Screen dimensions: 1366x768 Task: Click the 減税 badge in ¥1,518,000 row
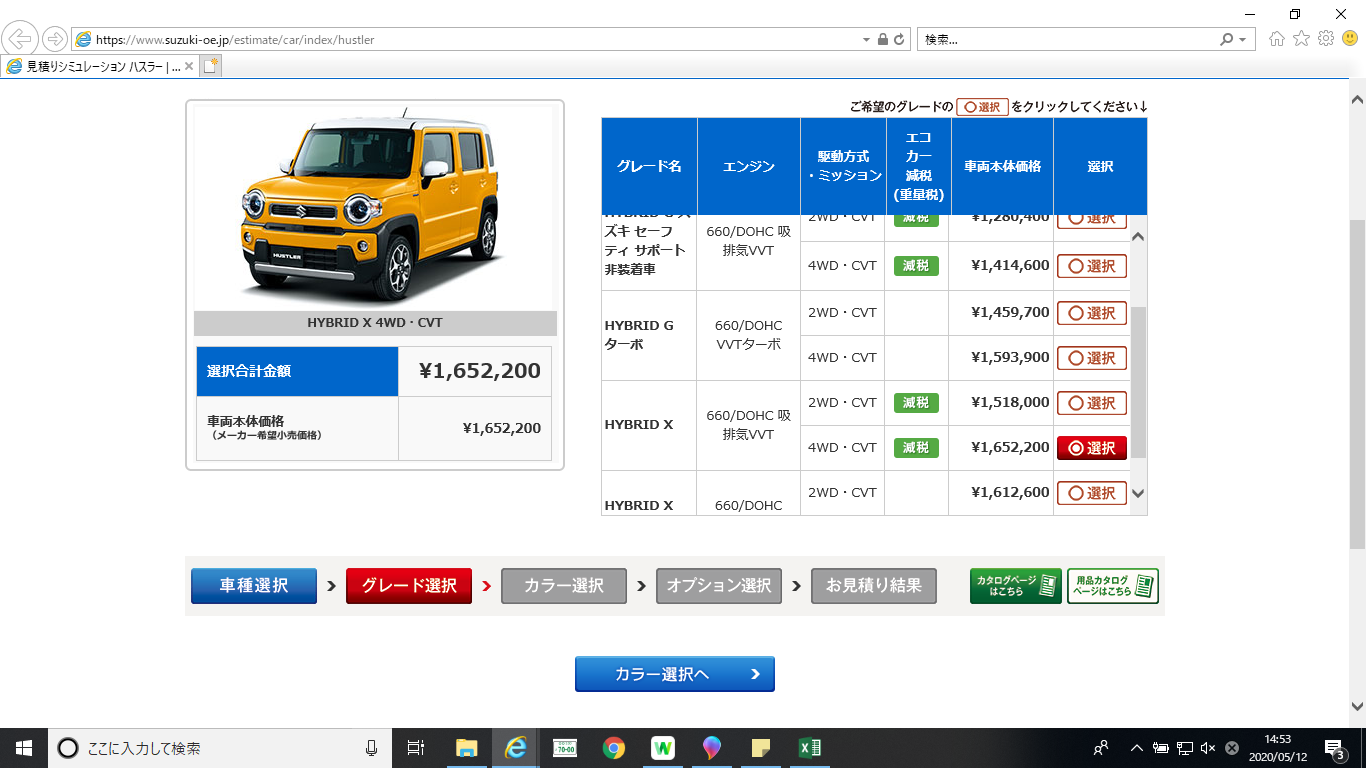(x=916, y=403)
